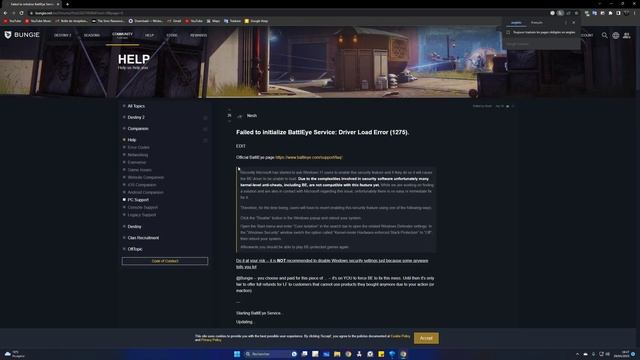Open the side panel icon in Chrome toolbar
Viewport: 640px width, 360px height.
pyautogui.click(x=618, y=13)
